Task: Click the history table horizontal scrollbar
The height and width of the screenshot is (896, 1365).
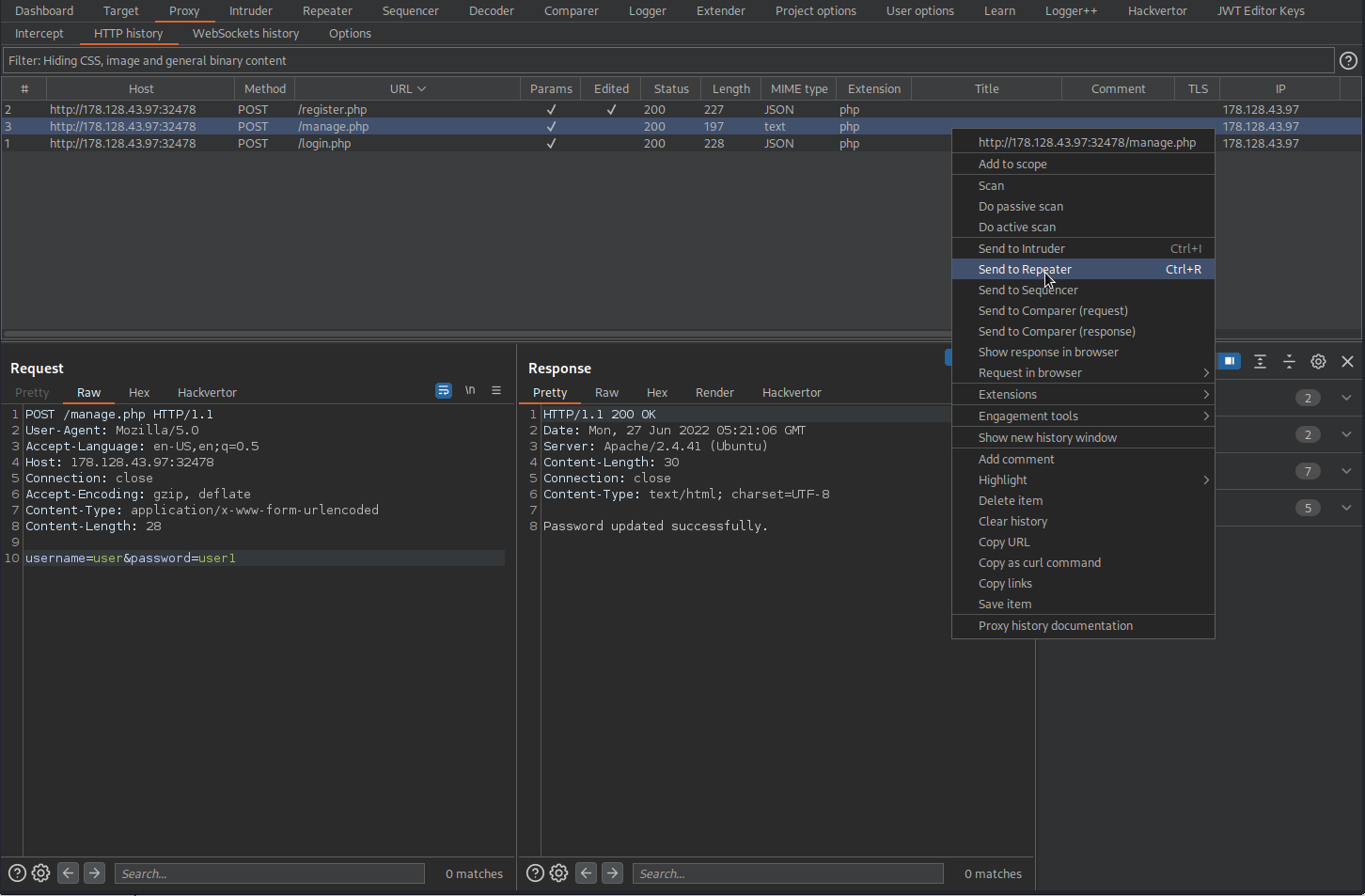Action: pos(476,333)
